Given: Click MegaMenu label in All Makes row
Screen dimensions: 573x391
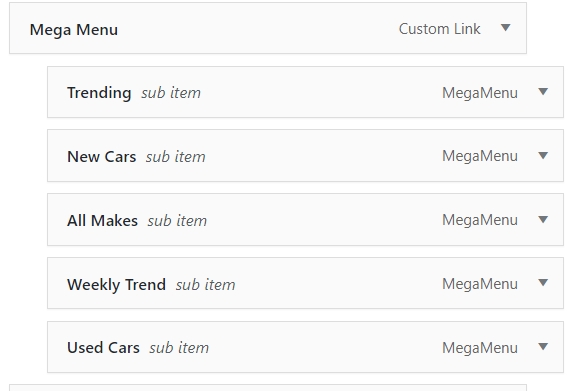Looking at the screenshot, I should [480, 220].
